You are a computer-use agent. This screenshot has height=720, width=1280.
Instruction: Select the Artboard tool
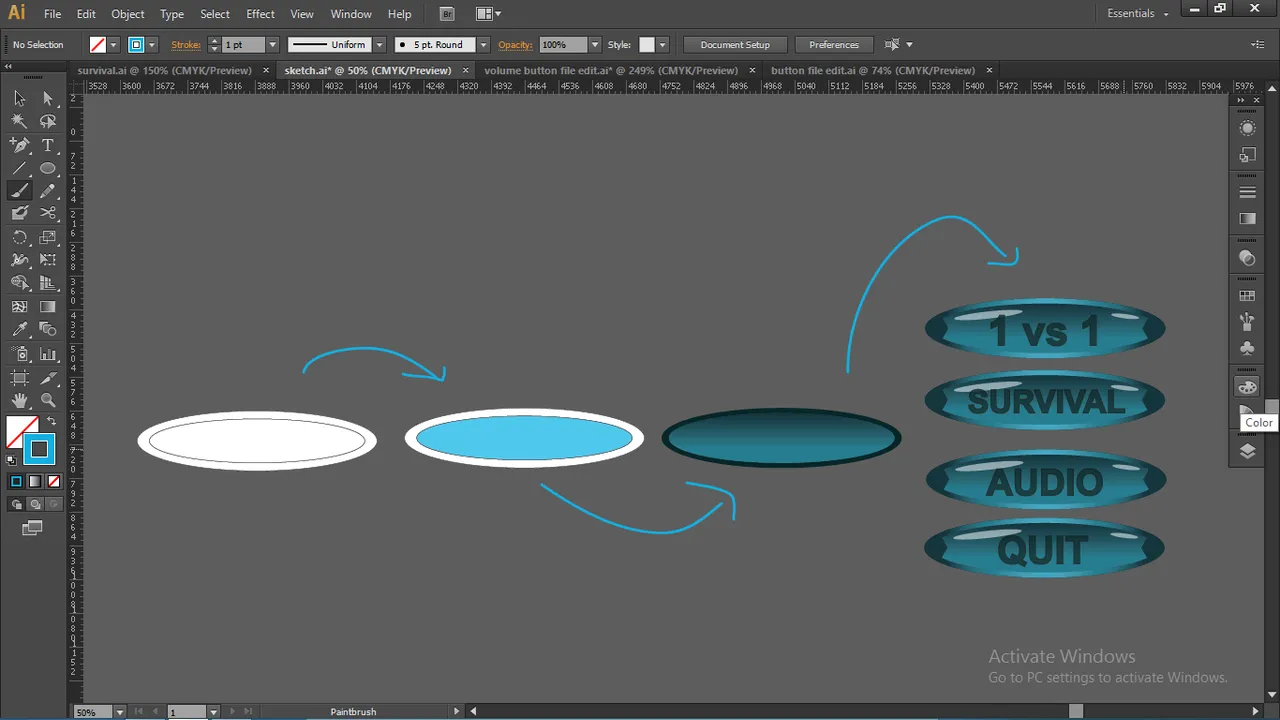tap(19, 378)
